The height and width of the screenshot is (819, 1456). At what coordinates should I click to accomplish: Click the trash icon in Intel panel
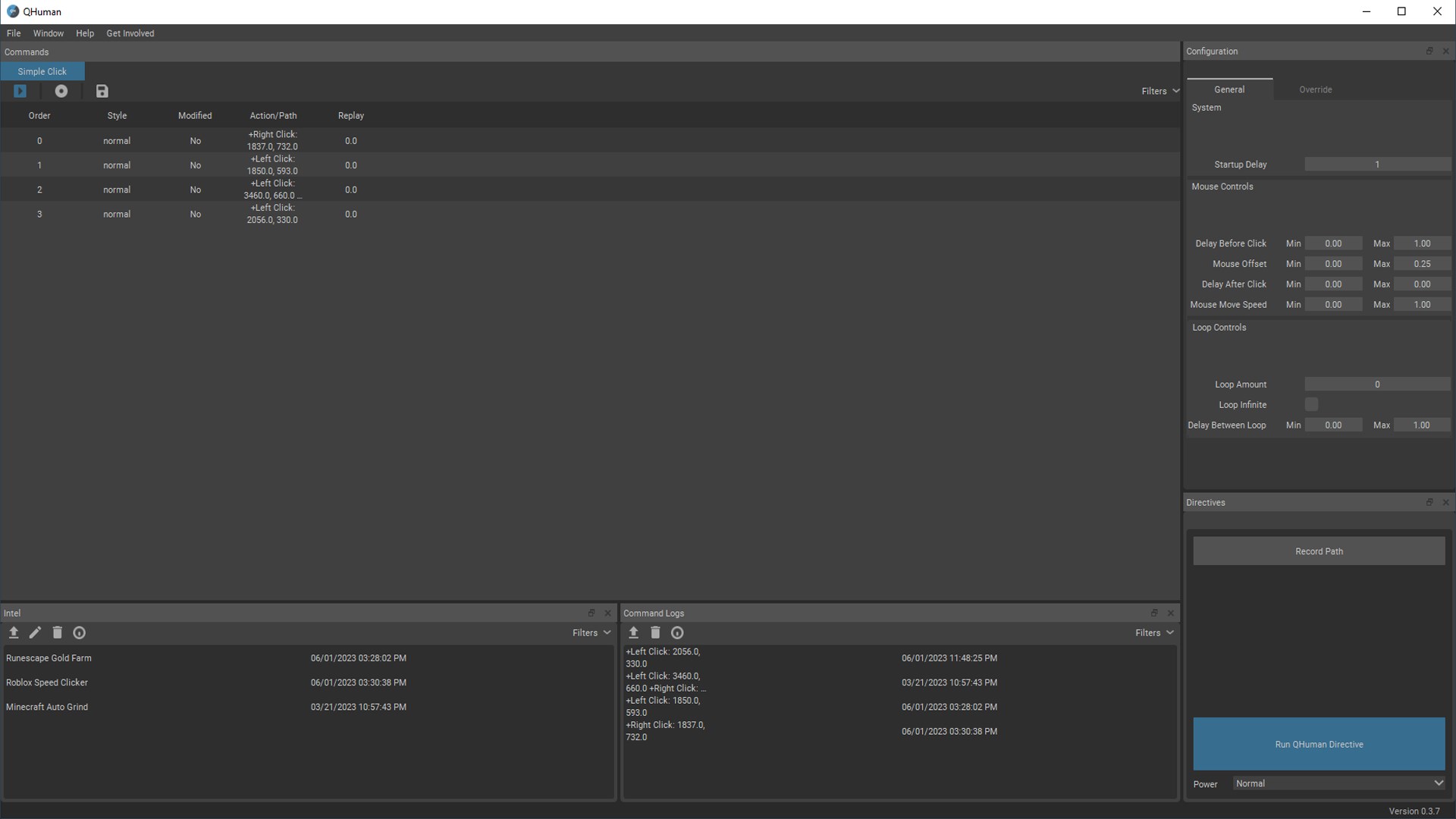point(57,632)
